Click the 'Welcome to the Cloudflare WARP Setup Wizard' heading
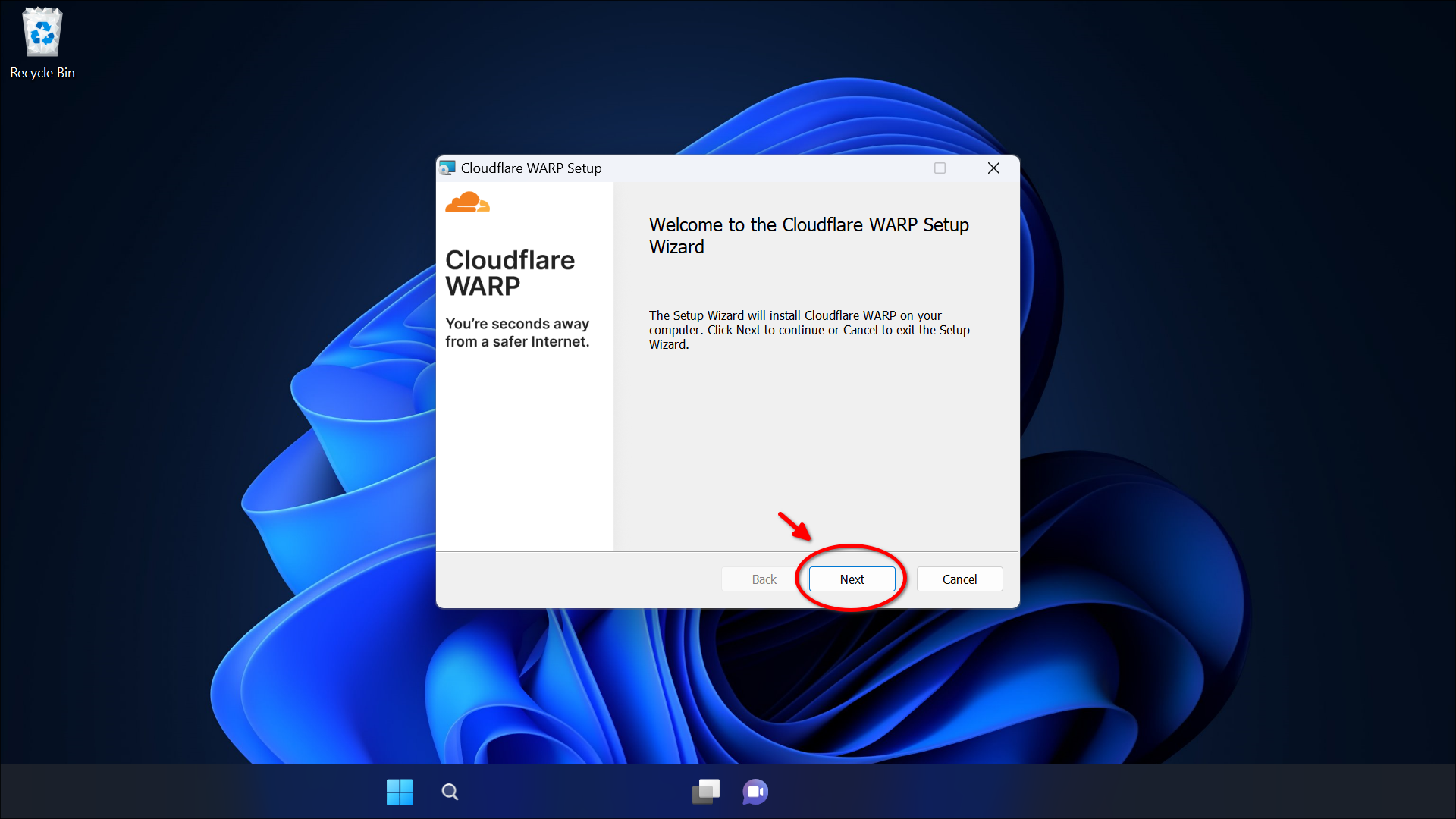 809,236
